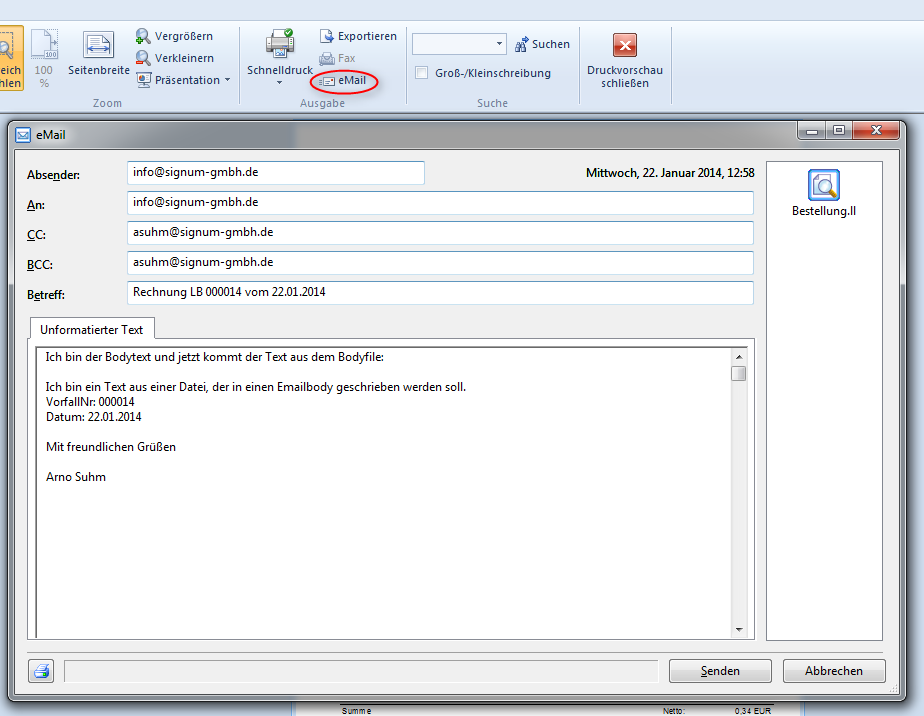Click the Suchen search button
Viewport: 924px width, 716px height.
(x=542, y=44)
